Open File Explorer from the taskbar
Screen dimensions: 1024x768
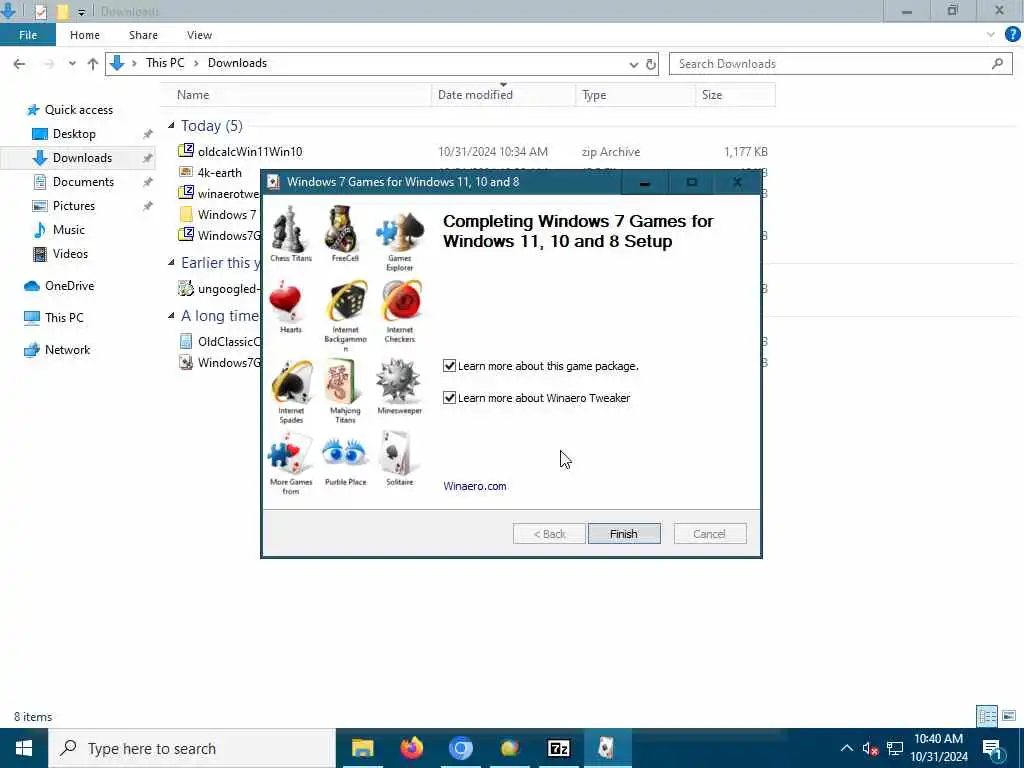[362, 748]
